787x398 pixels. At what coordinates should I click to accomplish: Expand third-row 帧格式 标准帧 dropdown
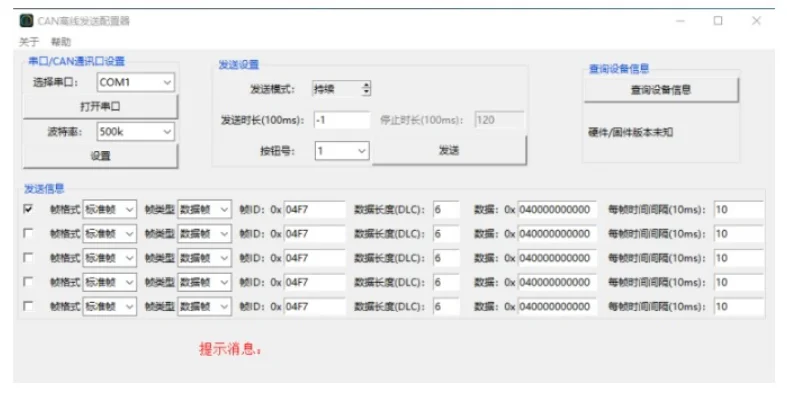[x=109, y=258]
